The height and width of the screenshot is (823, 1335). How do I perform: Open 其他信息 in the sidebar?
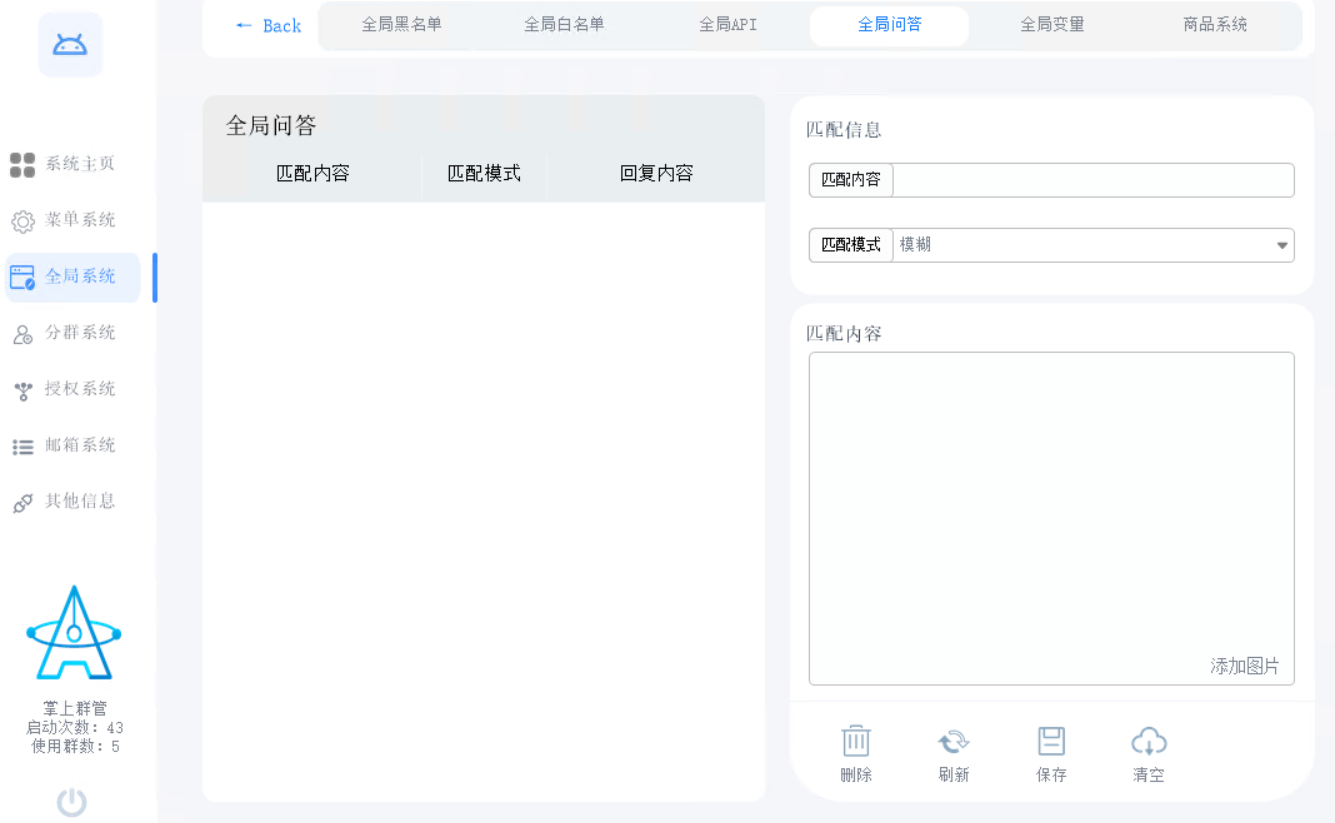(63, 502)
